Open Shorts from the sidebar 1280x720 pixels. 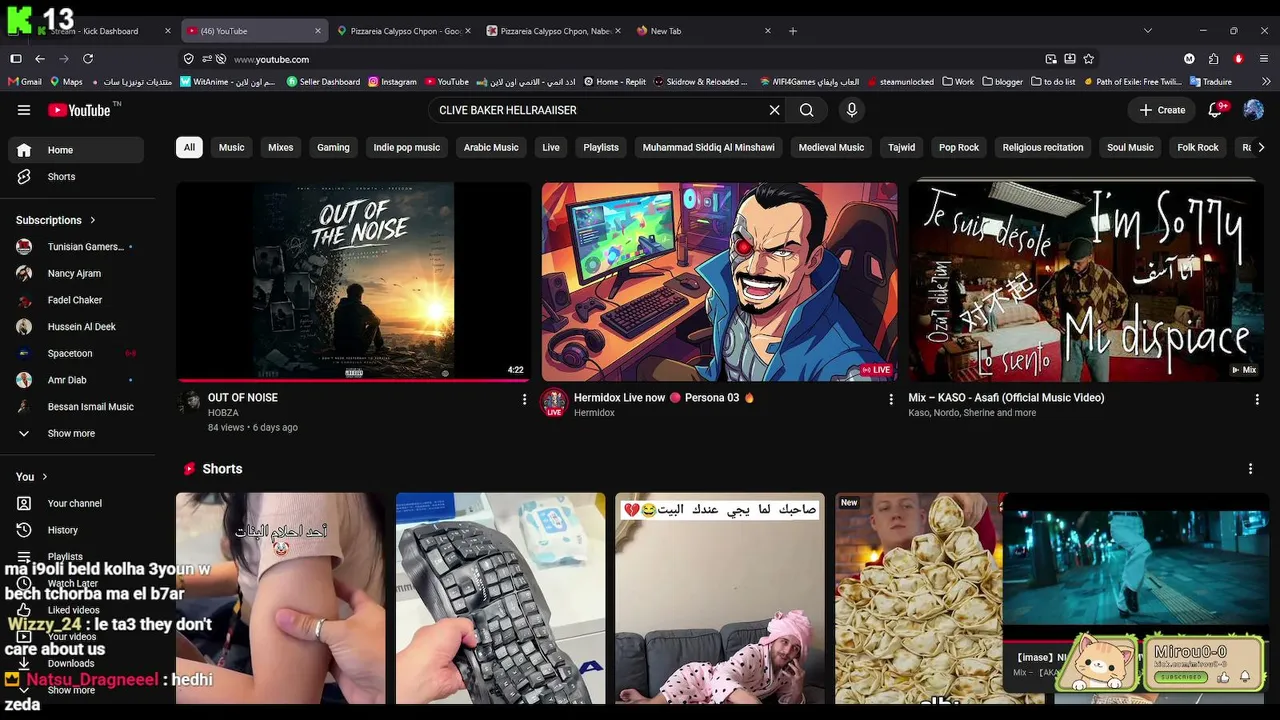click(x=76, y=177)
